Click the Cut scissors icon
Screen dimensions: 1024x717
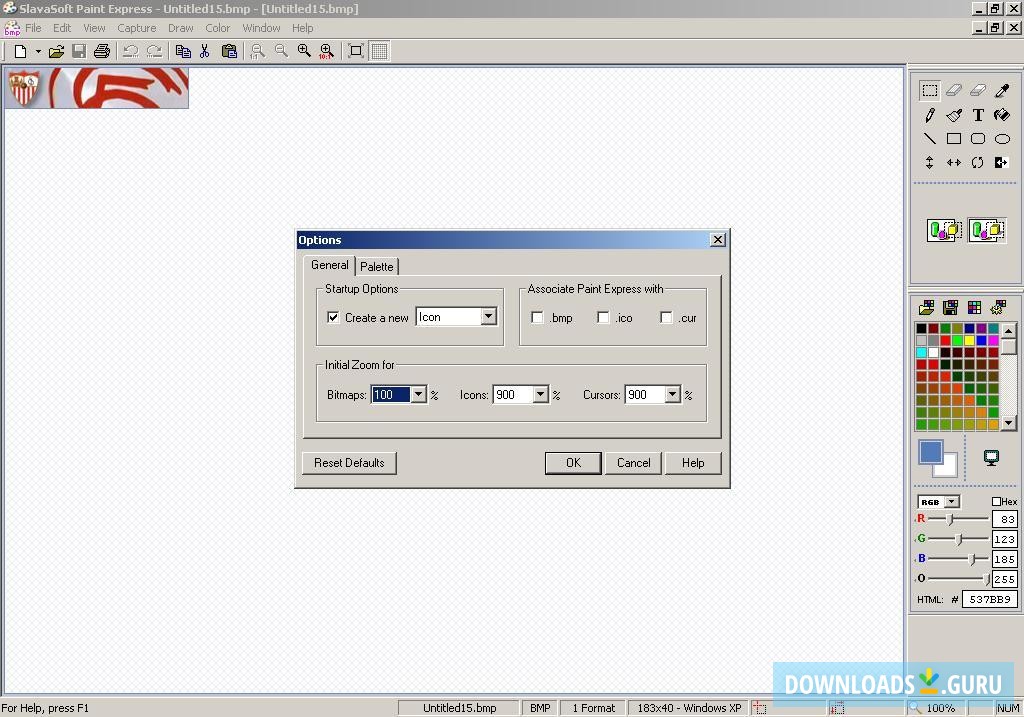click(205, 51)
